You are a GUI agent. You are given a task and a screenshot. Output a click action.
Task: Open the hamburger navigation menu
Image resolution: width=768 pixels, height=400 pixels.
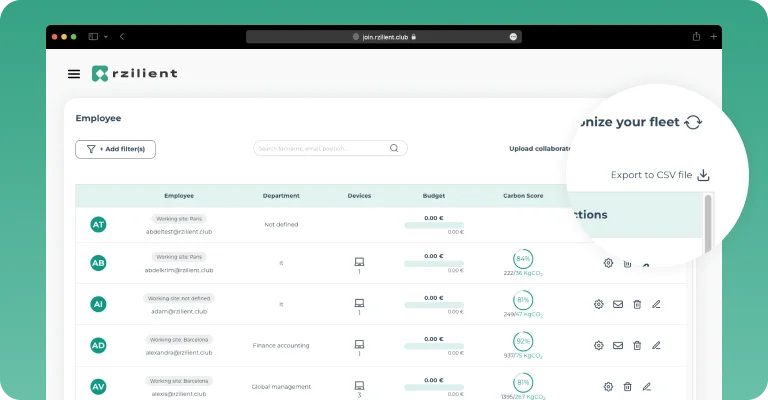coord(74,74)
